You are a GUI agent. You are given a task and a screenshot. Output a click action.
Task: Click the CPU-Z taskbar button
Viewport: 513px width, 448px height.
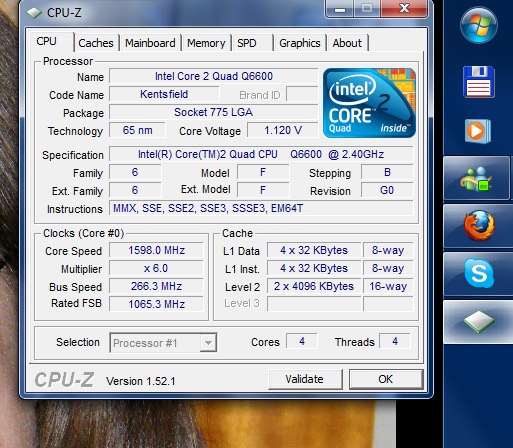(479, 322)
